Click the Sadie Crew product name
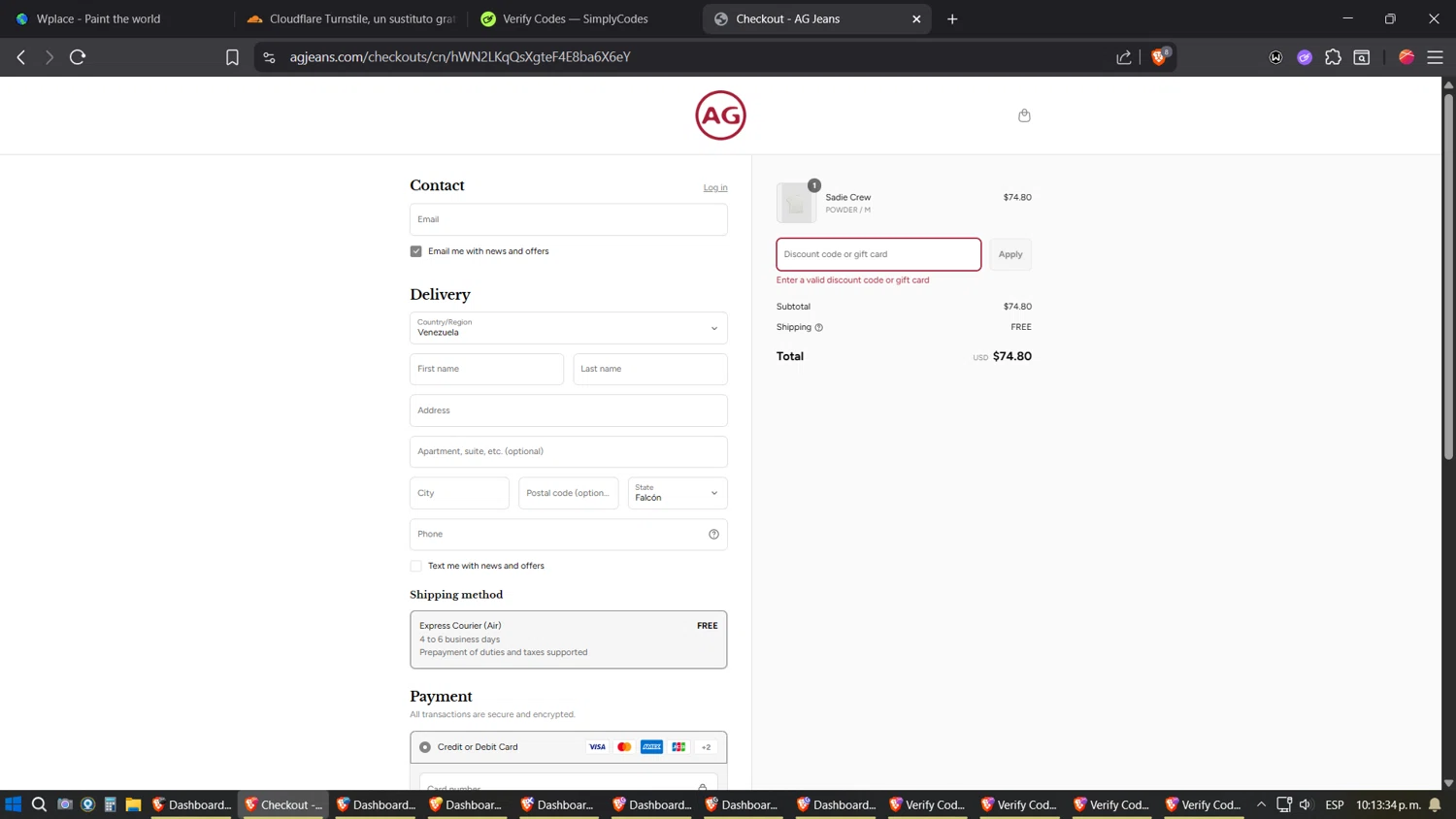 (848, 197)
